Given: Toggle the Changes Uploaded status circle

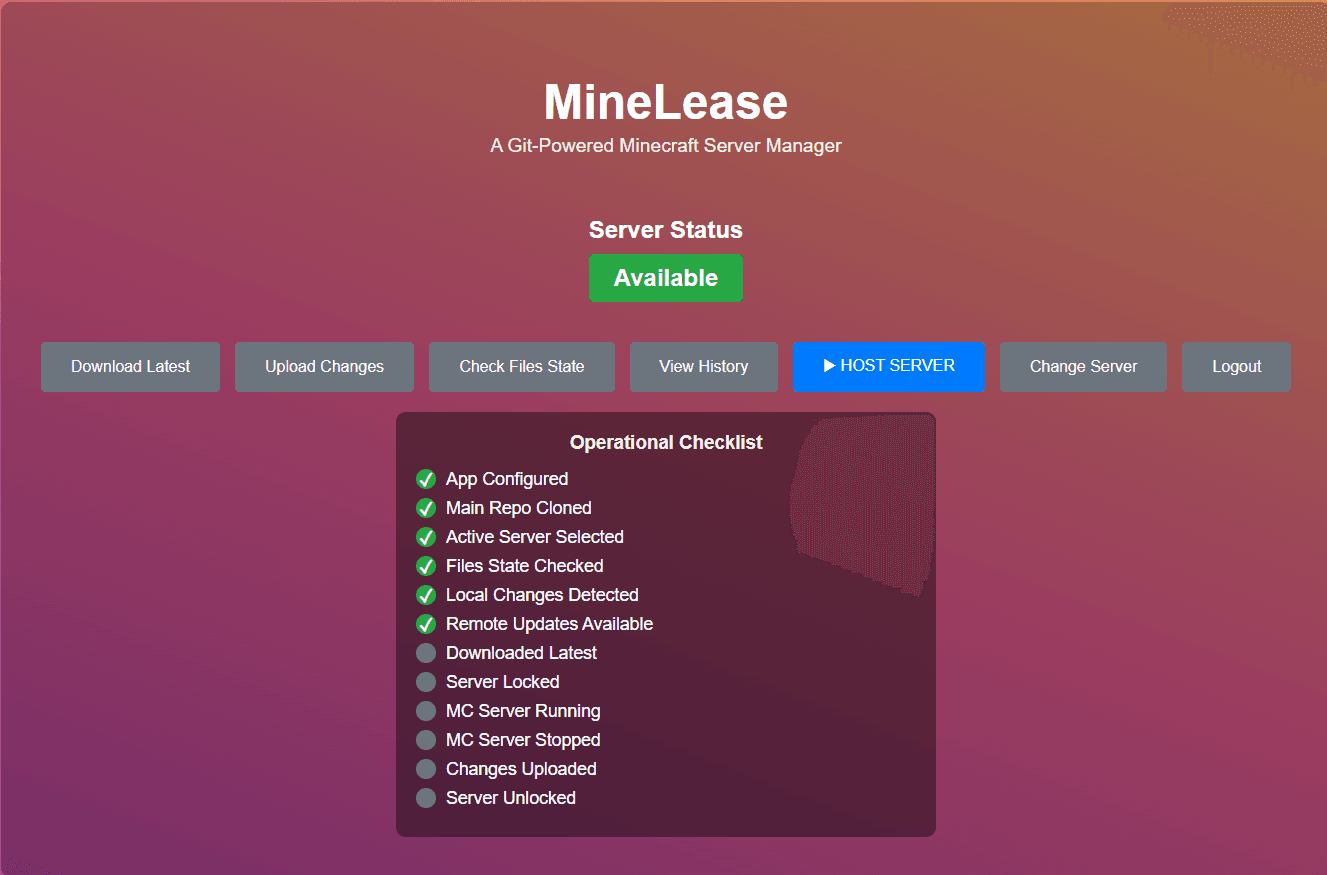Looking at the screenshot, I should tap(426, 768).
